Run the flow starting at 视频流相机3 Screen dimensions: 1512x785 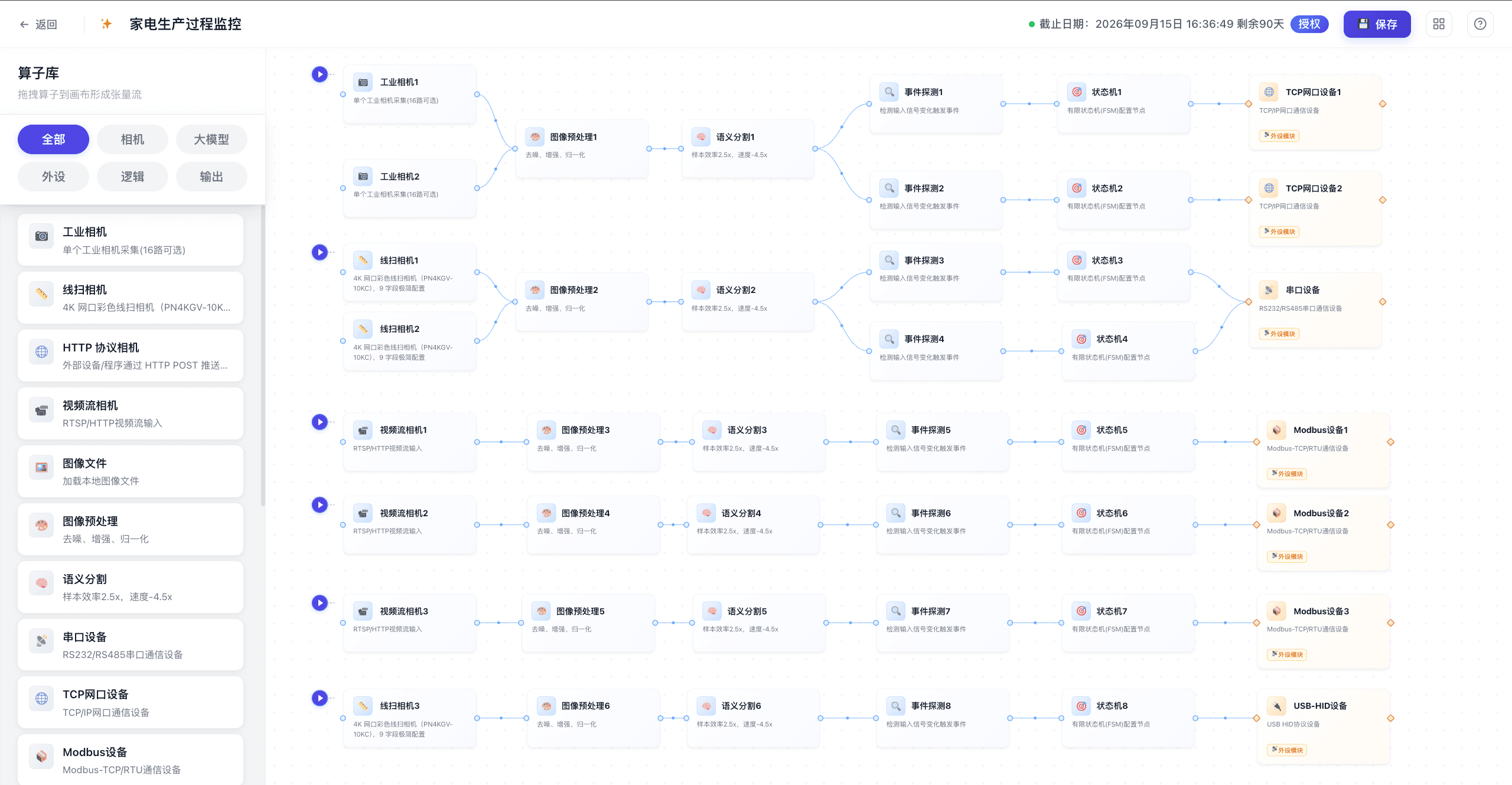[320, 603]
